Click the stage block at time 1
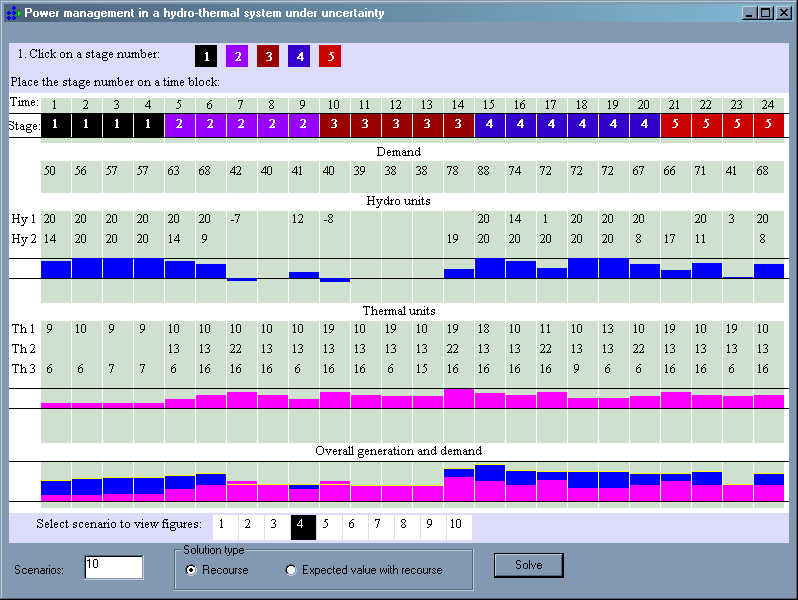This screenshot has height=600, width=798. tap(55, 125)
